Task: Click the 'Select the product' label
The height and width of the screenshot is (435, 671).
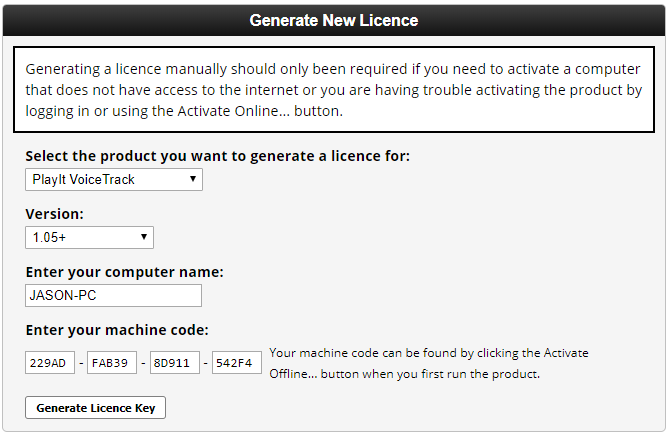Action: click(x=217, y=157)
